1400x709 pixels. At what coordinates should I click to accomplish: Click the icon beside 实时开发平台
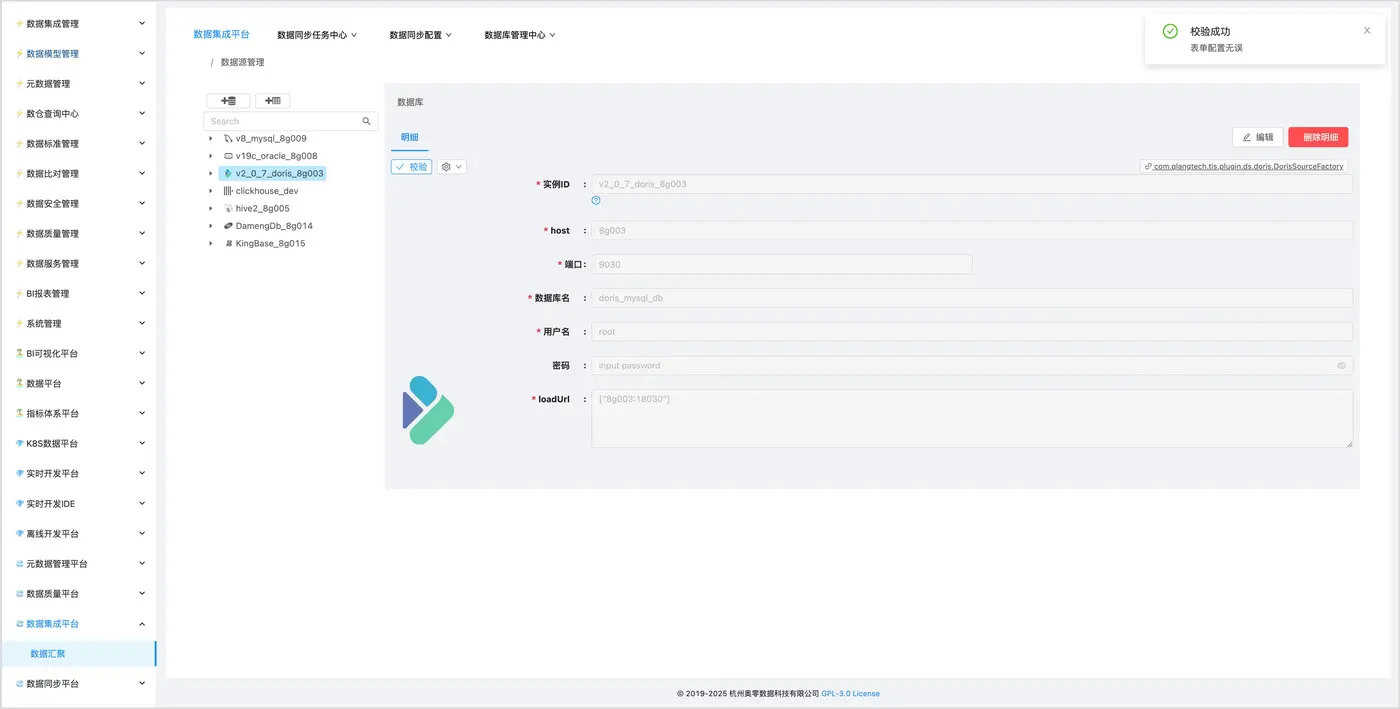tap(19, 473)
